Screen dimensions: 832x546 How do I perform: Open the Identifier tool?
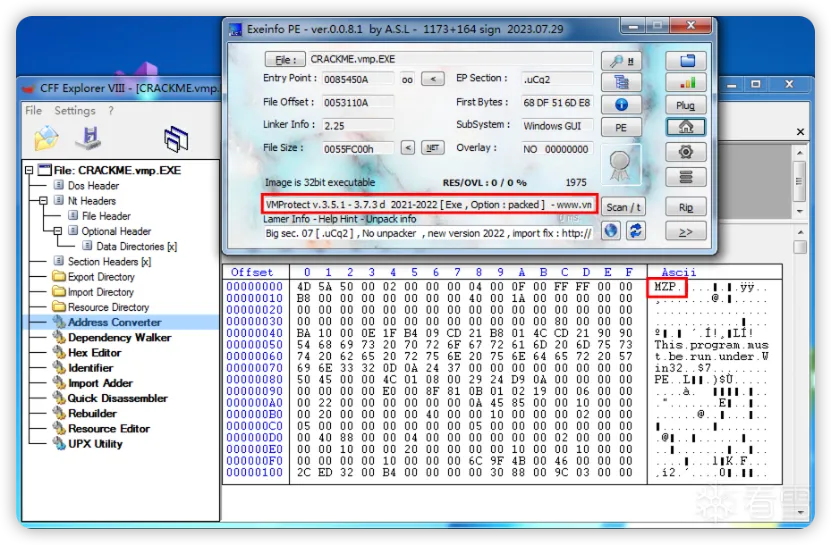pyautogui.click(x=90, y=368)
